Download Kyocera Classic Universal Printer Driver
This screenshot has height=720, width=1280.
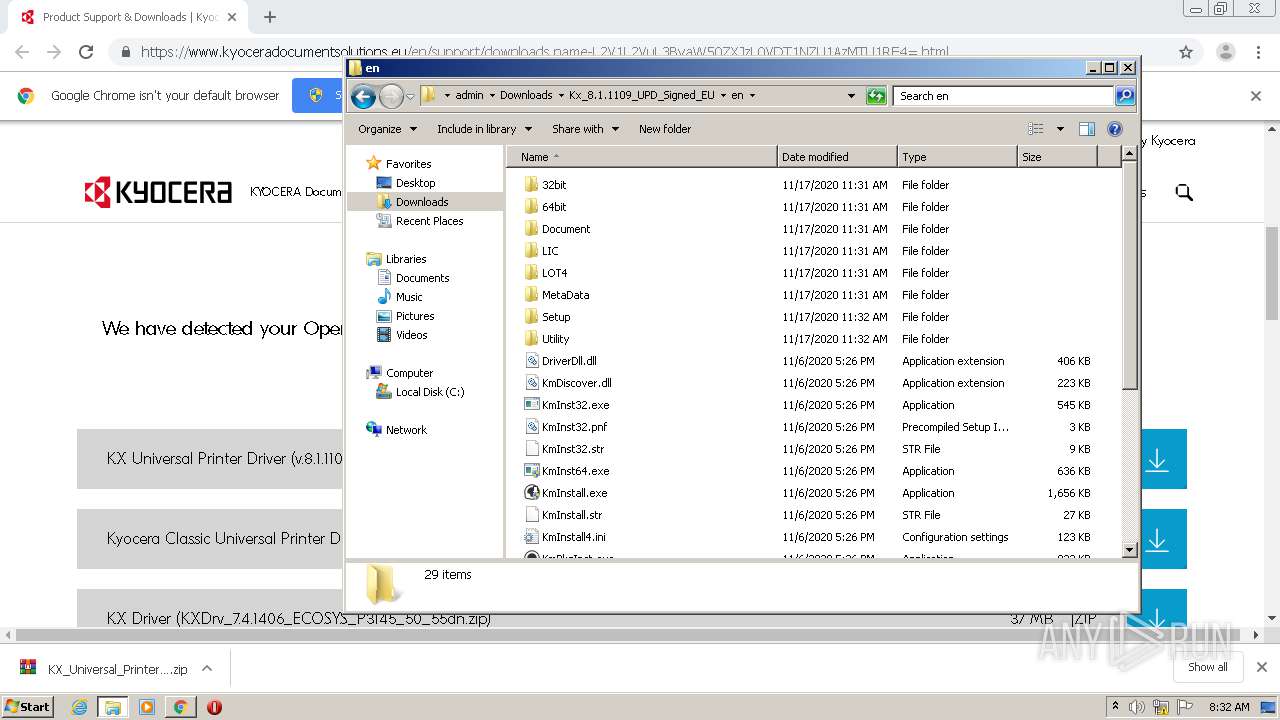click(x=1157, y=539)
